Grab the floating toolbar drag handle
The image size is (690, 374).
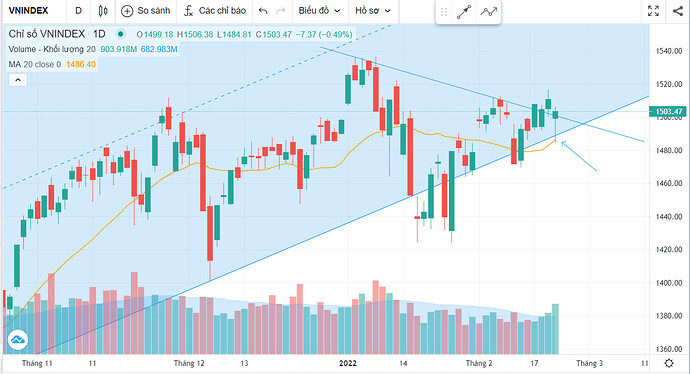[x=444, y=12]
